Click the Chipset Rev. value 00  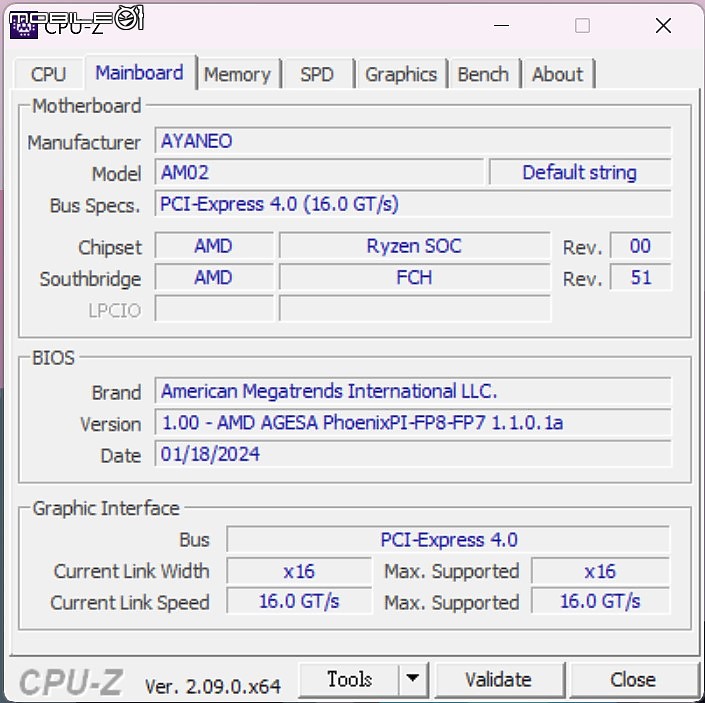click(641, 246)
